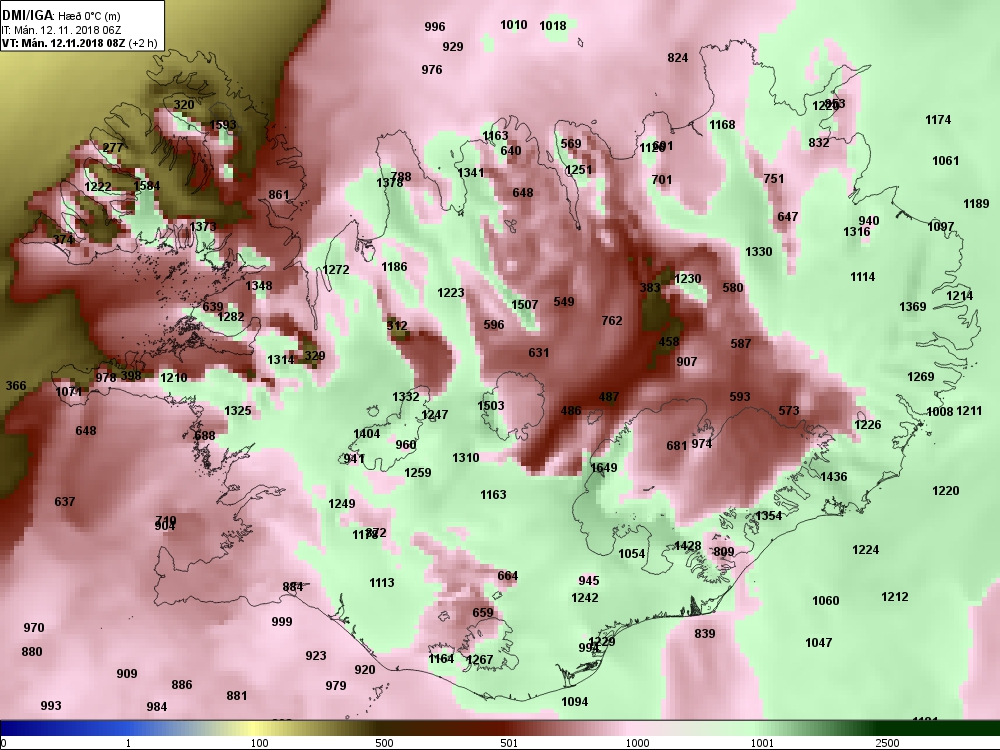Viewport: 1000px width, 750px height.
Task: Select the label 1404
Action: point(366,434)
